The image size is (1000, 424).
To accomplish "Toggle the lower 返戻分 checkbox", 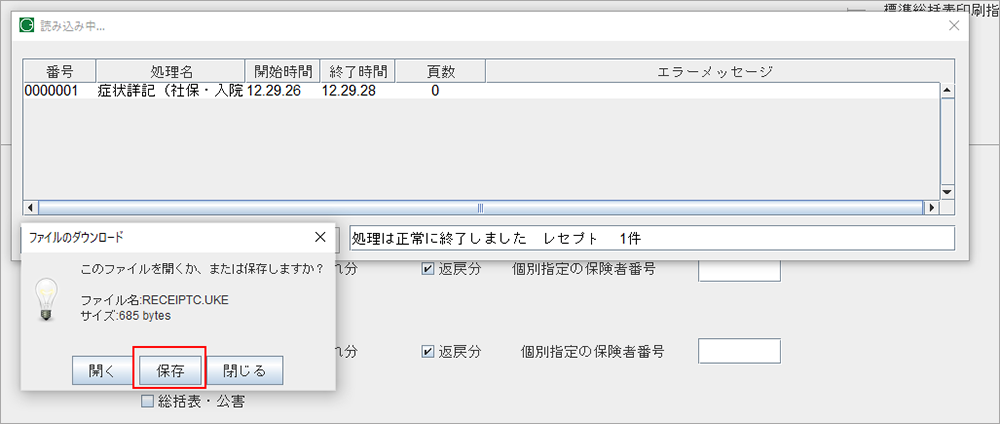I will coord(427,352).
